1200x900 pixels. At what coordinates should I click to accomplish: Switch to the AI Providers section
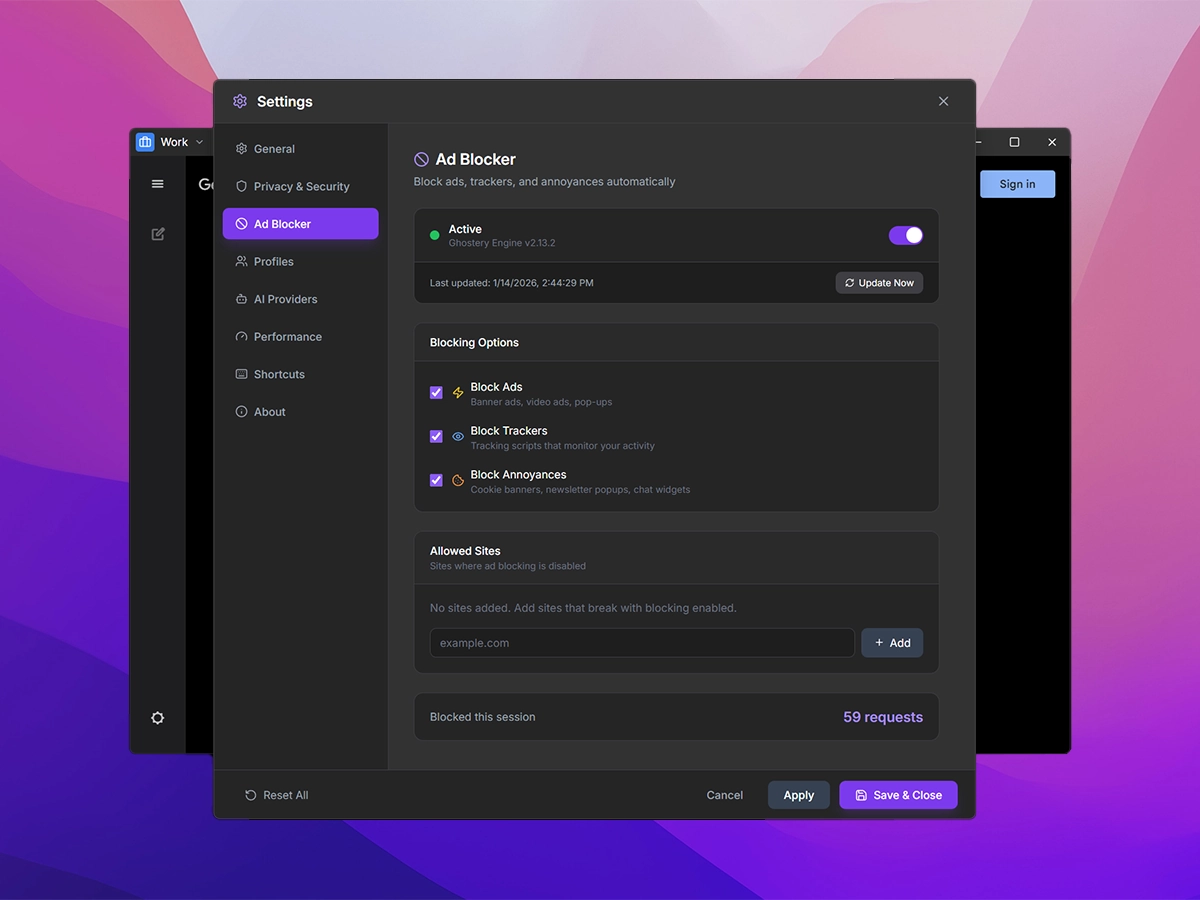(x=285, y=299)
